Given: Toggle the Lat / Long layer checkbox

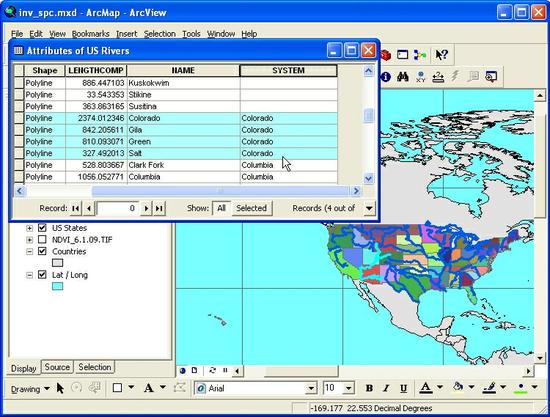Looking at the screenshot, I should pos(42,275).
